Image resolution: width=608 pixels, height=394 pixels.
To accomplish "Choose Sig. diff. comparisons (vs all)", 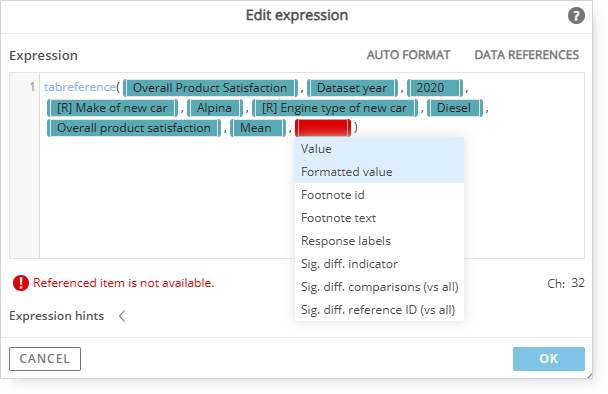I will [379, 287].
